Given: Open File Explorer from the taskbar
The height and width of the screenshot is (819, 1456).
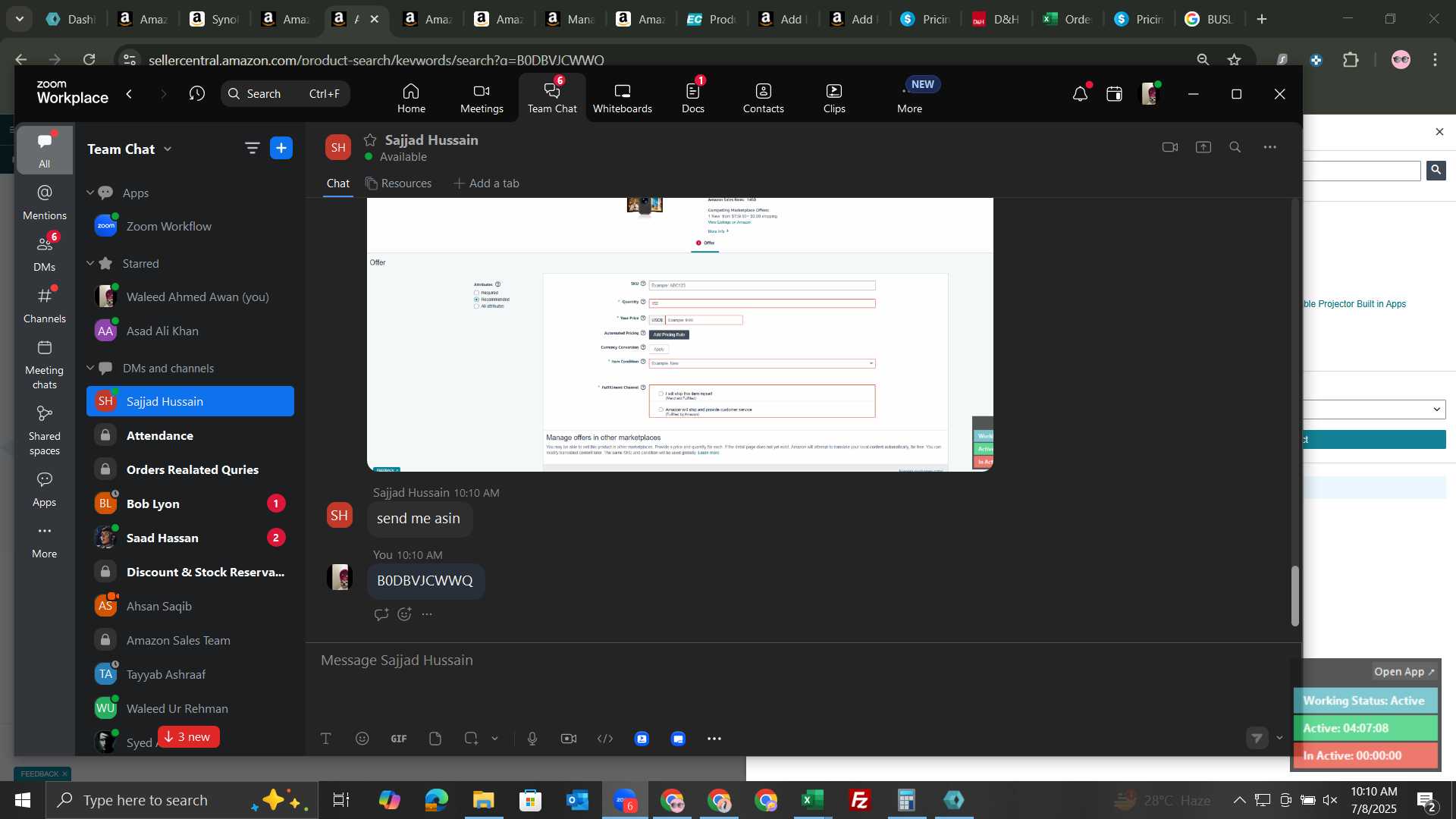Looking at the screenshot, I should click(x=483, y=800).
